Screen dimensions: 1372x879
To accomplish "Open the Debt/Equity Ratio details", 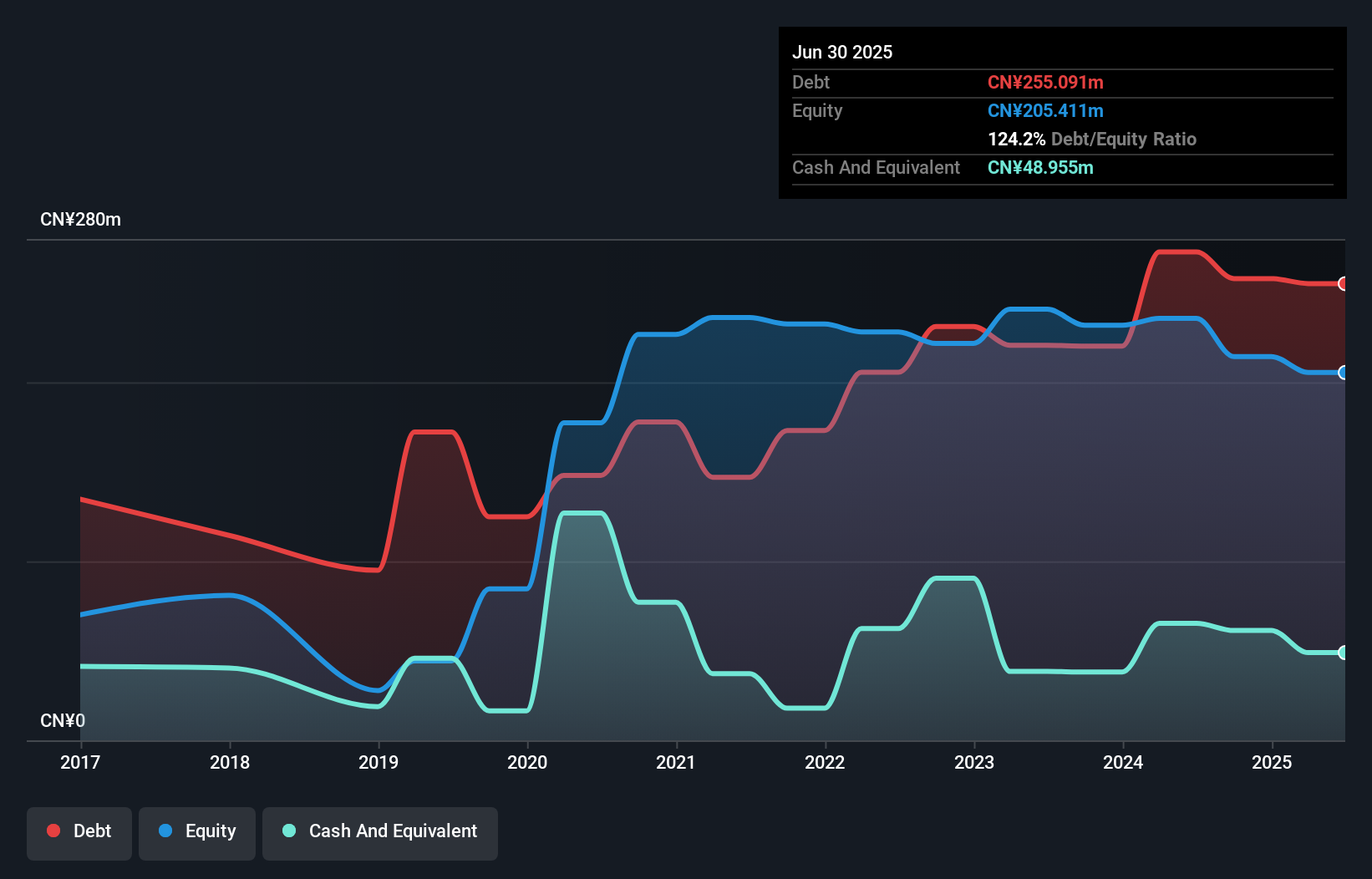I will pyautogui.click(x=1092, y=139).
